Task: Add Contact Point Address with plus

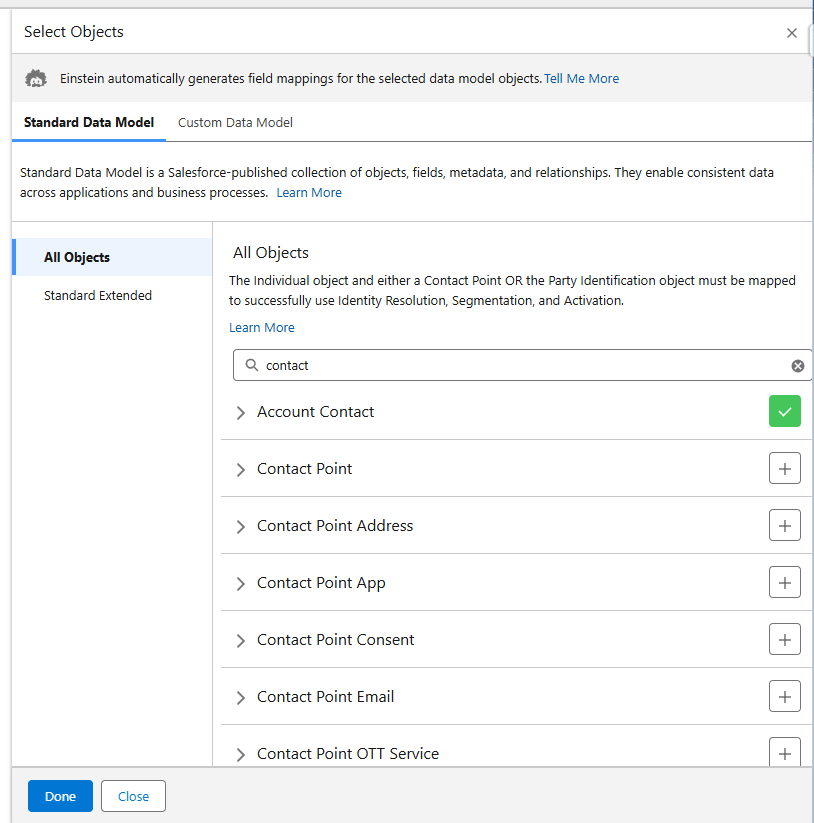Action: click(x=785, y=525)
